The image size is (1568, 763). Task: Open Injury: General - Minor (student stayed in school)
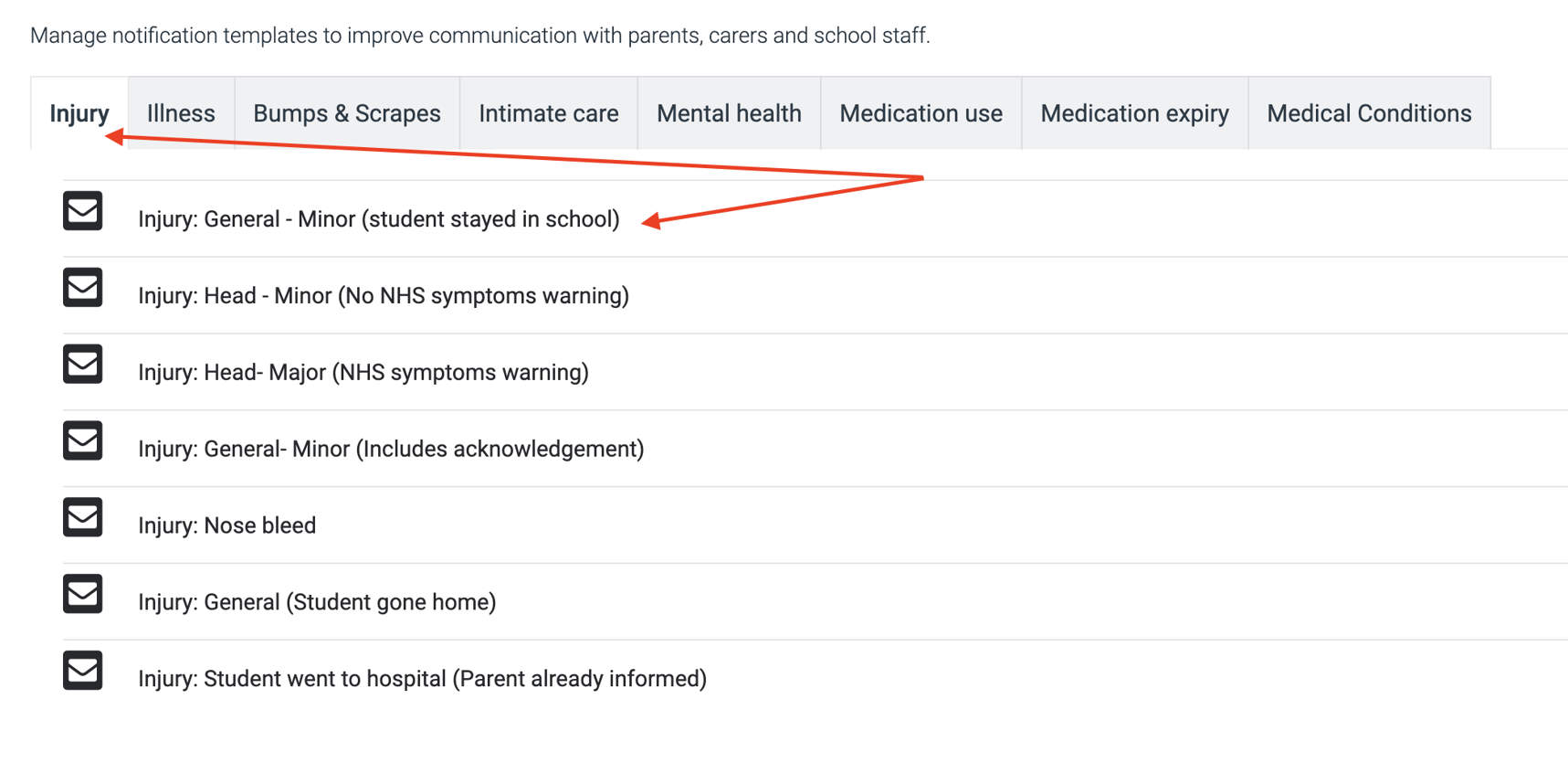pos(378,219)
